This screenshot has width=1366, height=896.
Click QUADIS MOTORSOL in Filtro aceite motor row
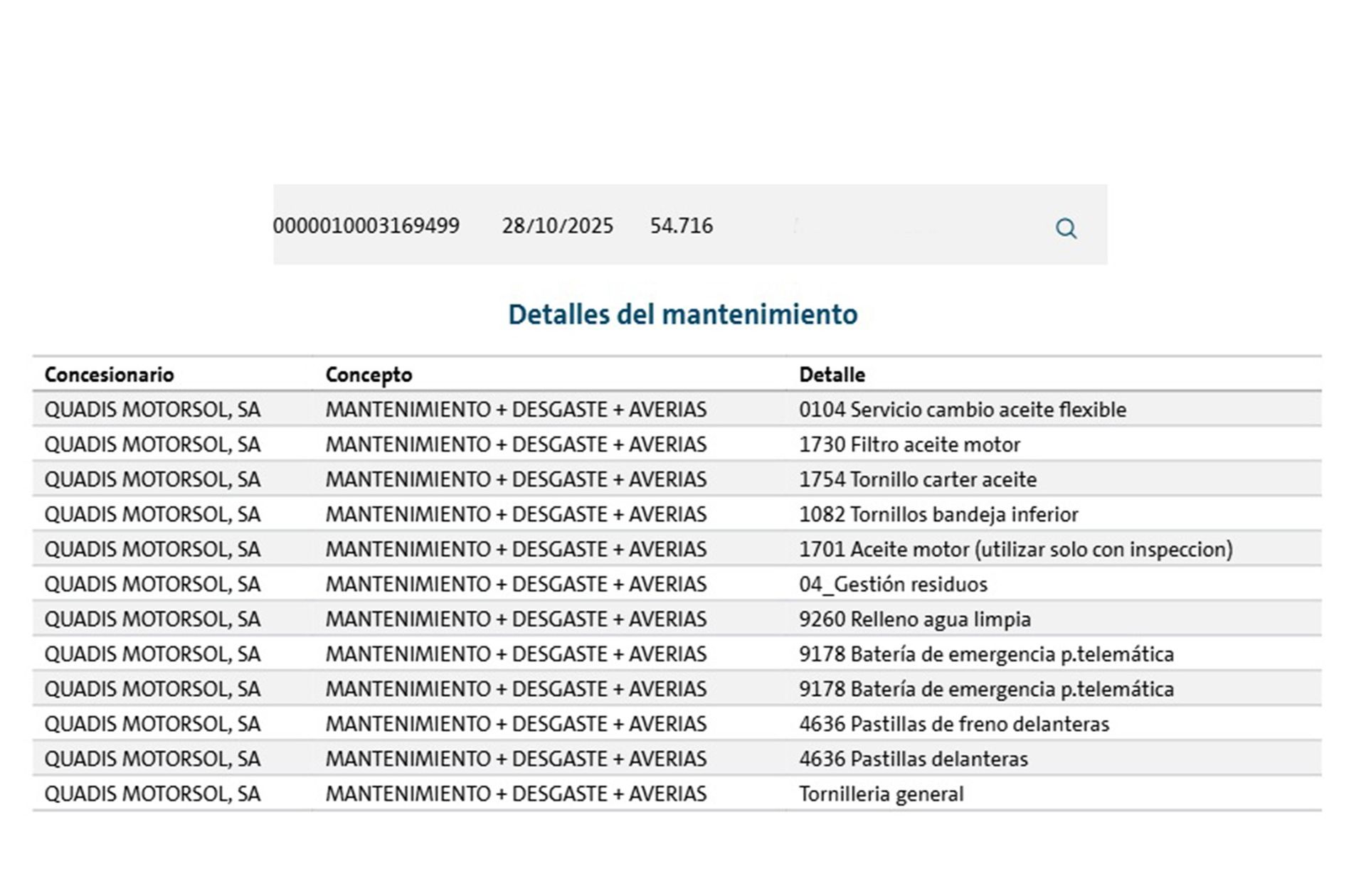[152, 444]
